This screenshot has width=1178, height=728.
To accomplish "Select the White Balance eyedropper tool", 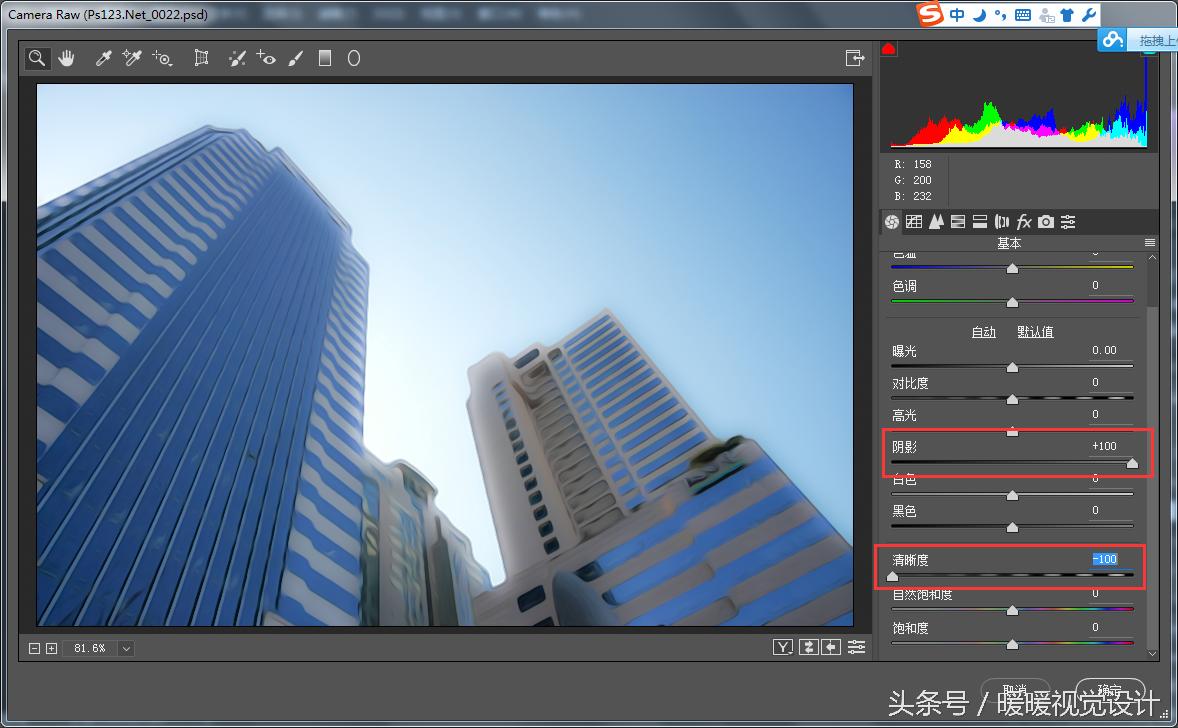I will 103,59.
